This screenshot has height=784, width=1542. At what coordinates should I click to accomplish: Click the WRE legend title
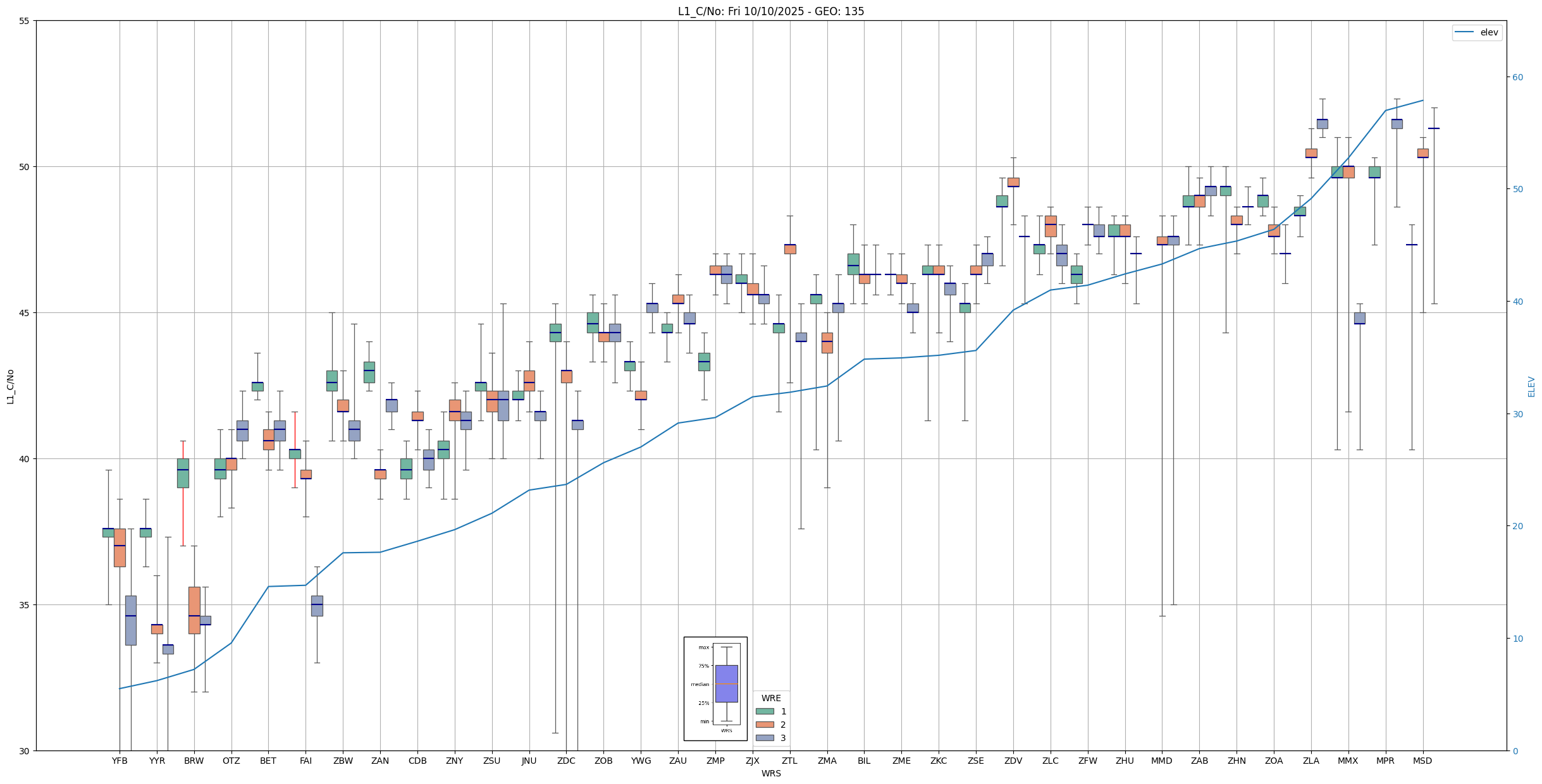[771, 698]
